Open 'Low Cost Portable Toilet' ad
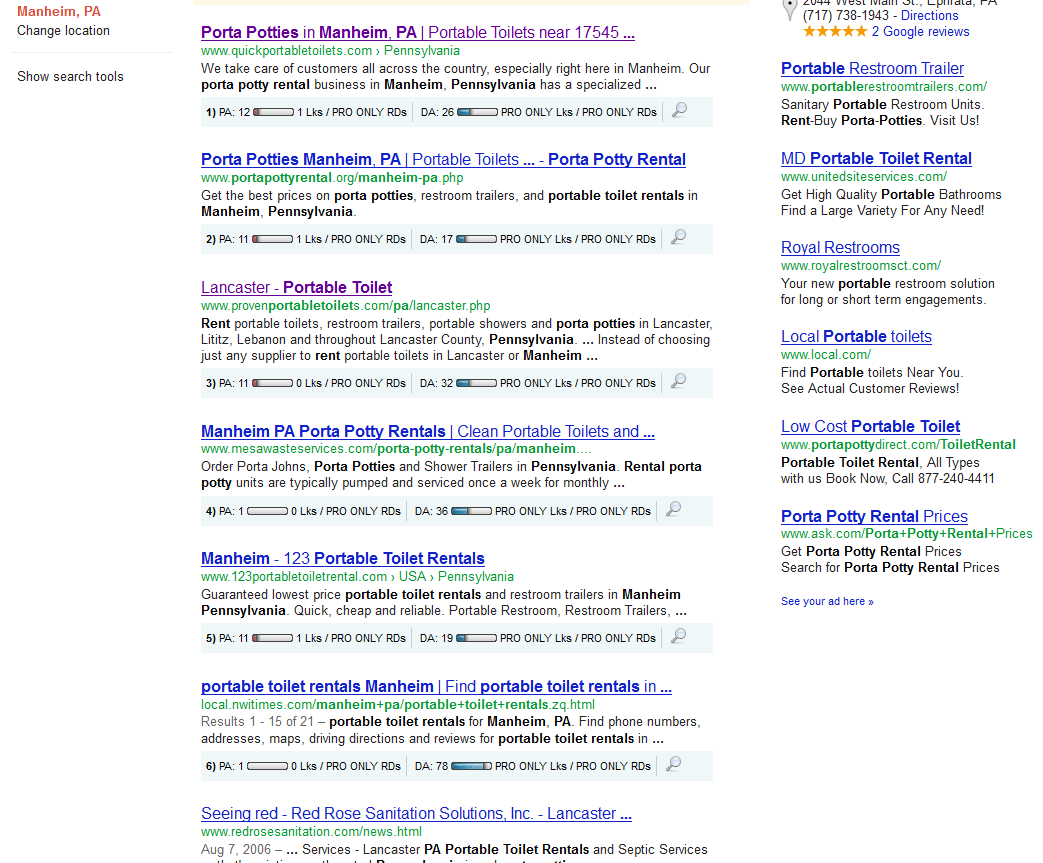Viewport: 1043px width, 863px height. click(x=870, y=427)
